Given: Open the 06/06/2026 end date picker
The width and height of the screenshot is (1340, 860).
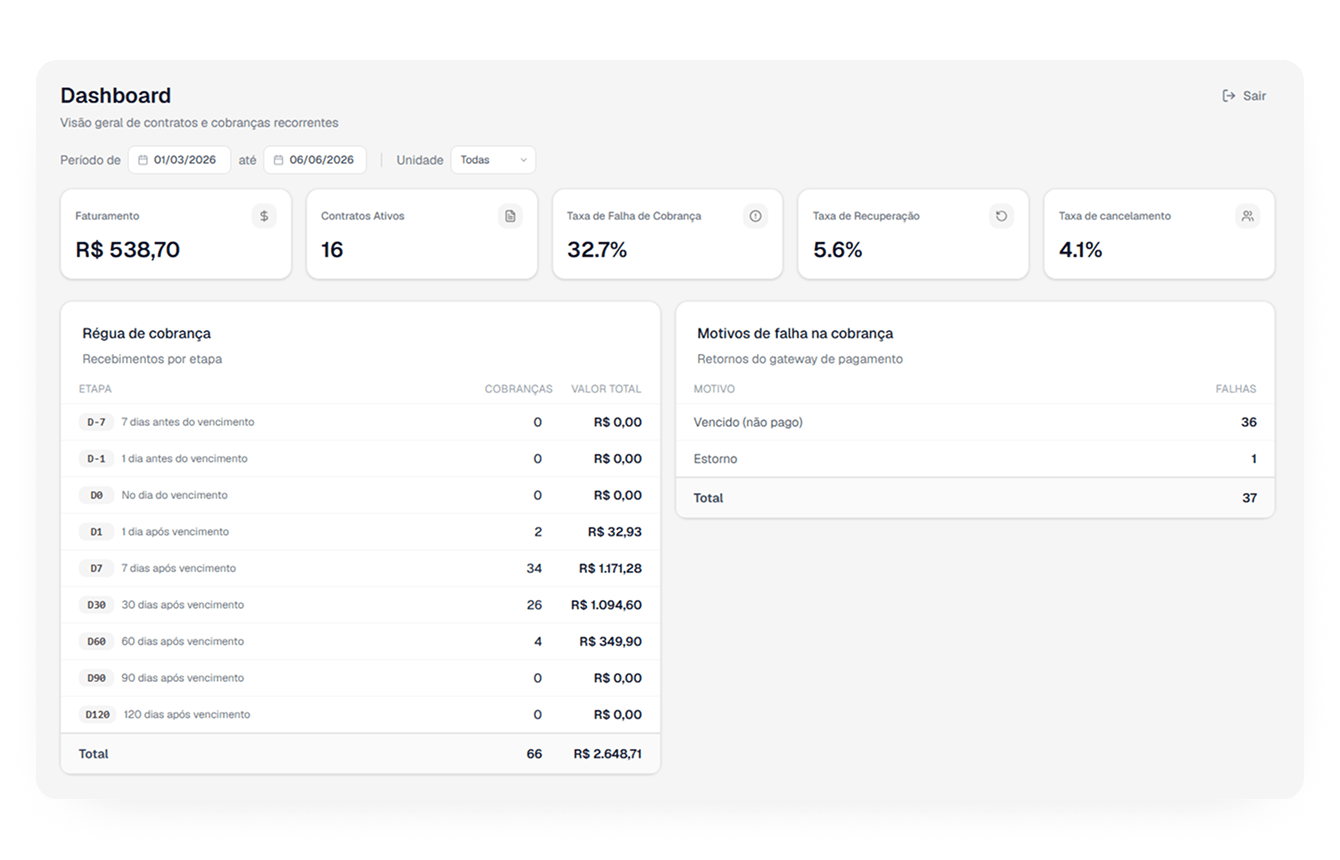Looking at the screenshot, I should (315, 160).
